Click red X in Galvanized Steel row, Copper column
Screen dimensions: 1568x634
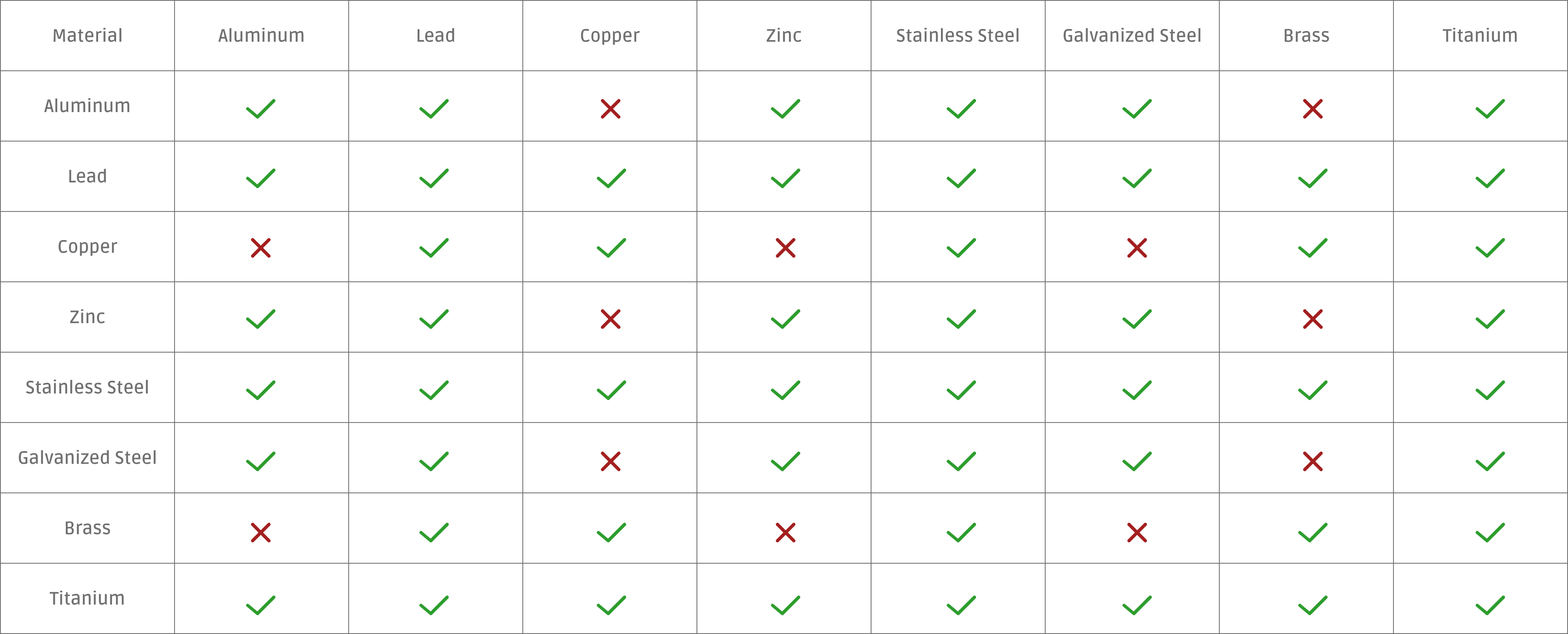[x=610, y=462]
